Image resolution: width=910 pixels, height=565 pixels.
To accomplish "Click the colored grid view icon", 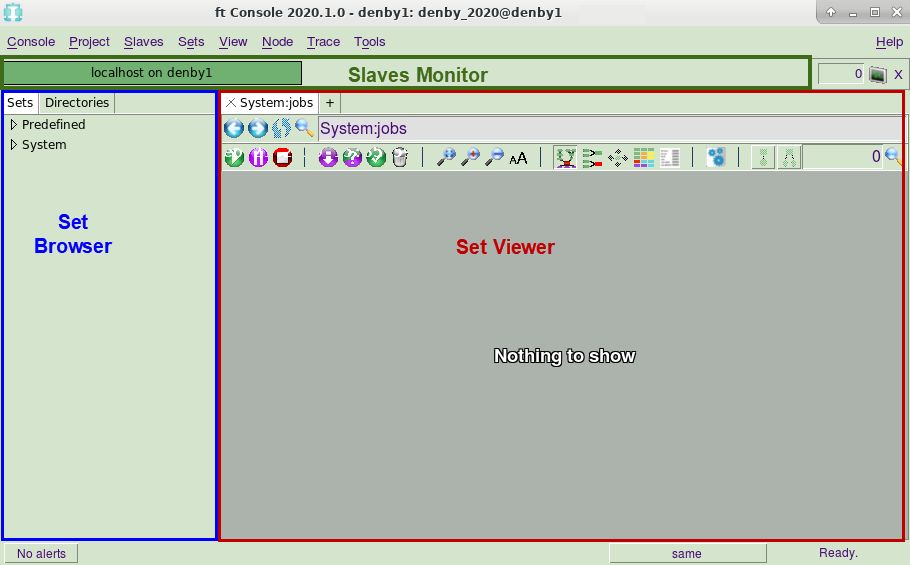I will click(644, 157).
